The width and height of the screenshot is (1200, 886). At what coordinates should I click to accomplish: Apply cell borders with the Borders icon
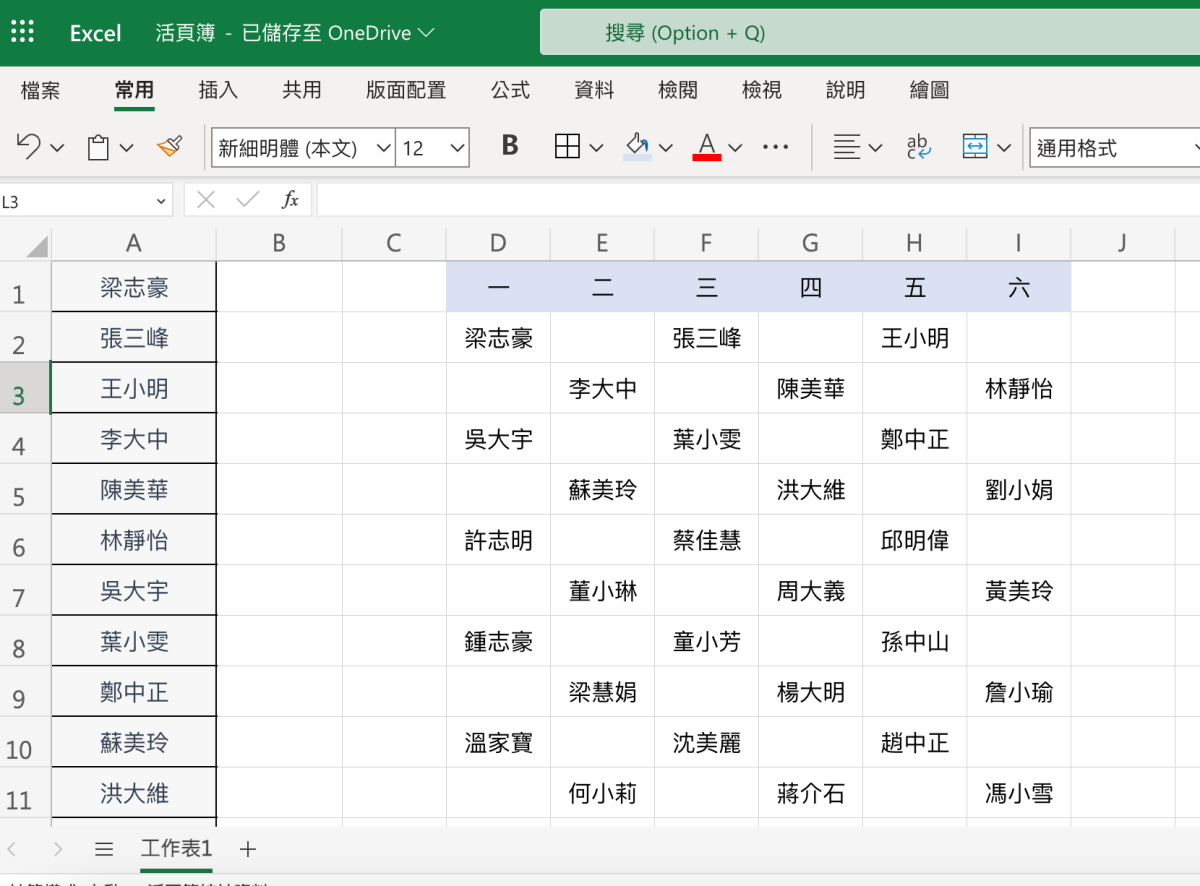click(567, 148)
